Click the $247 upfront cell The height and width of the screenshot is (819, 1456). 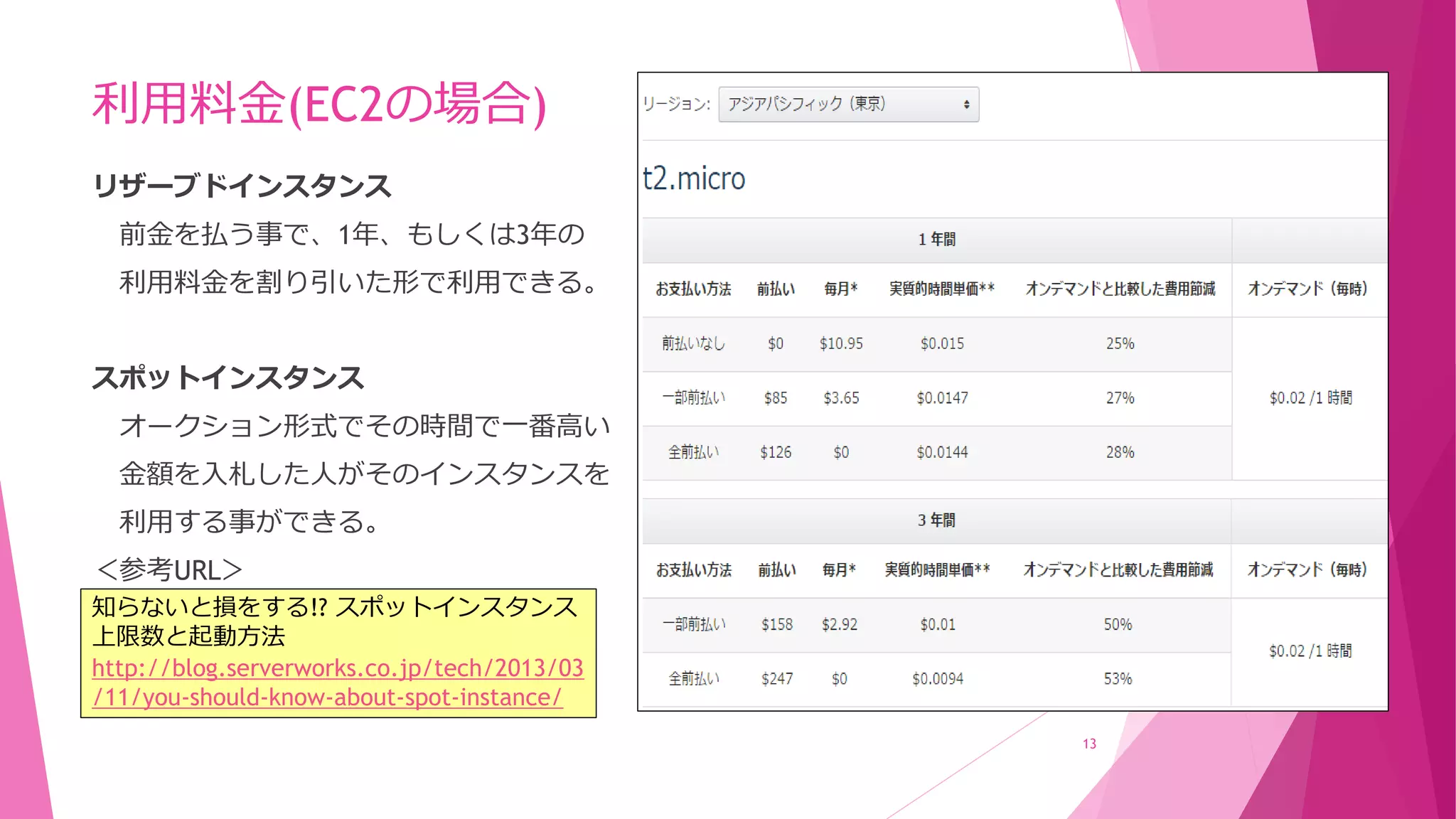777,680
